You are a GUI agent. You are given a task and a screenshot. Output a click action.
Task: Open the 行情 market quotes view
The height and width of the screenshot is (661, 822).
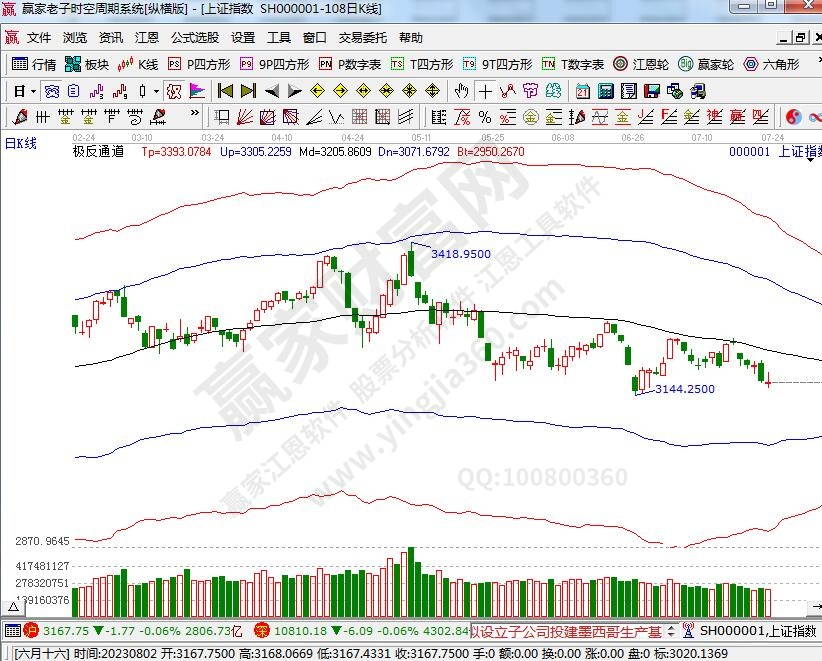(x=34, y=64)
